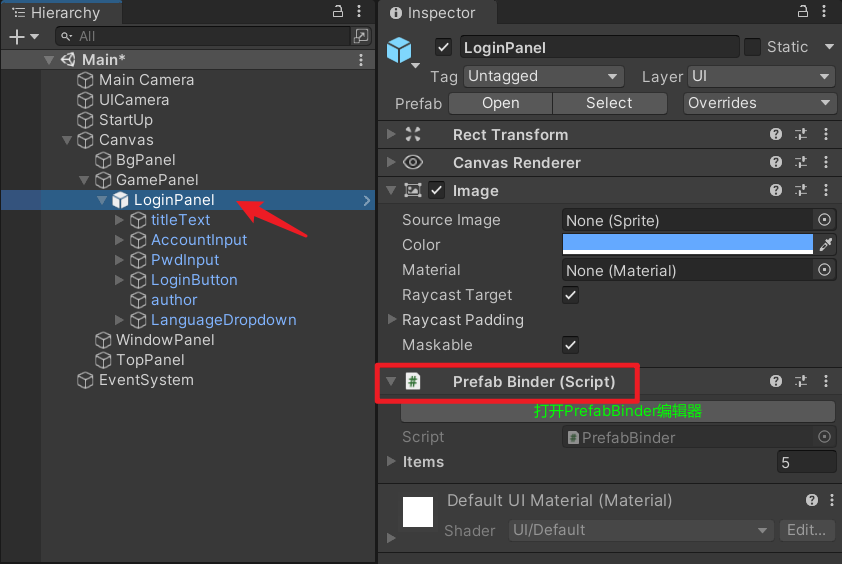842x564 pixels.
Task: Open Image component help reference
Action: (775, 190)
